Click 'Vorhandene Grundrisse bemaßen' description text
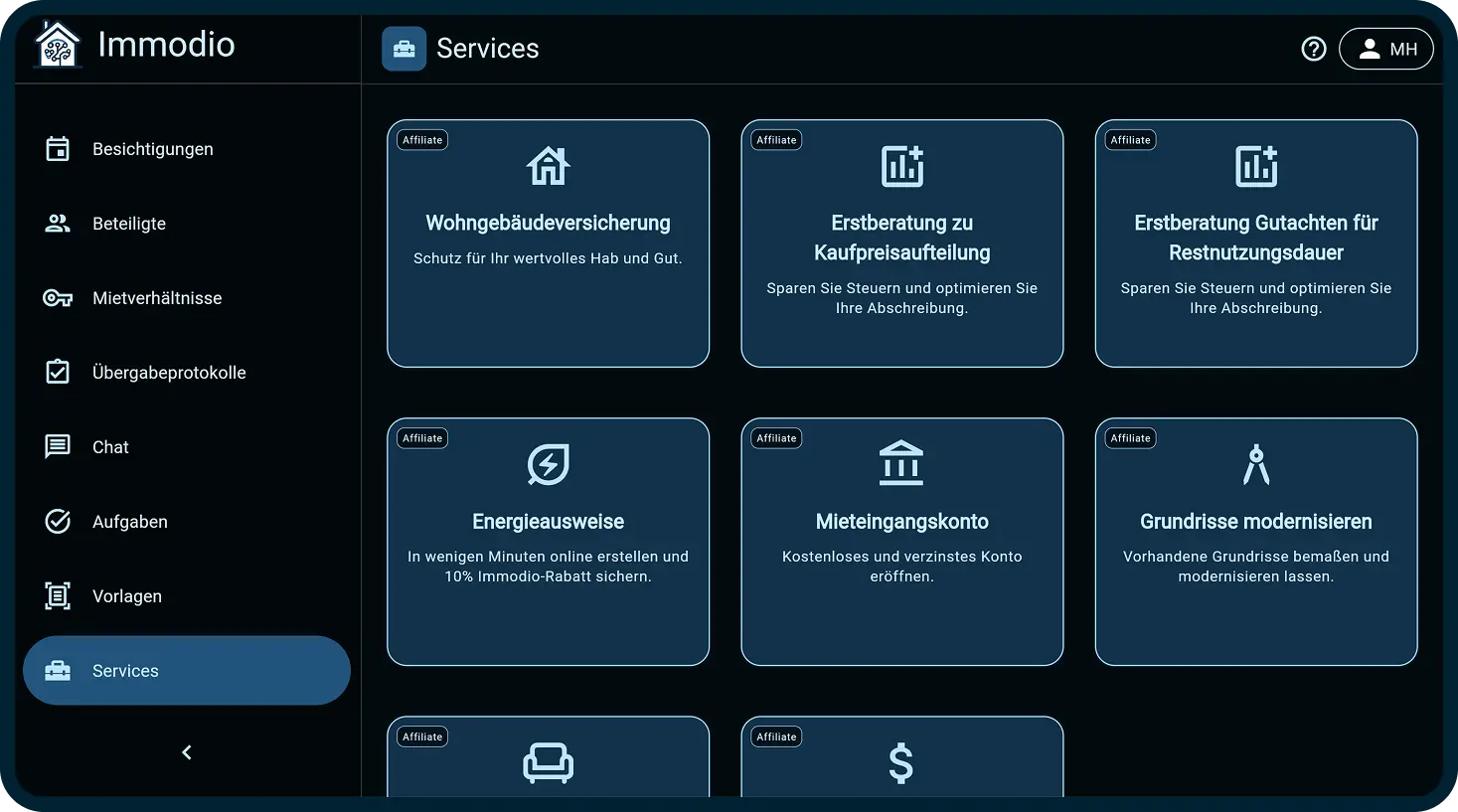Image resolution: width=1458 pixels, height=812 pixels. pyautogui.click(x=1256, y=567)
